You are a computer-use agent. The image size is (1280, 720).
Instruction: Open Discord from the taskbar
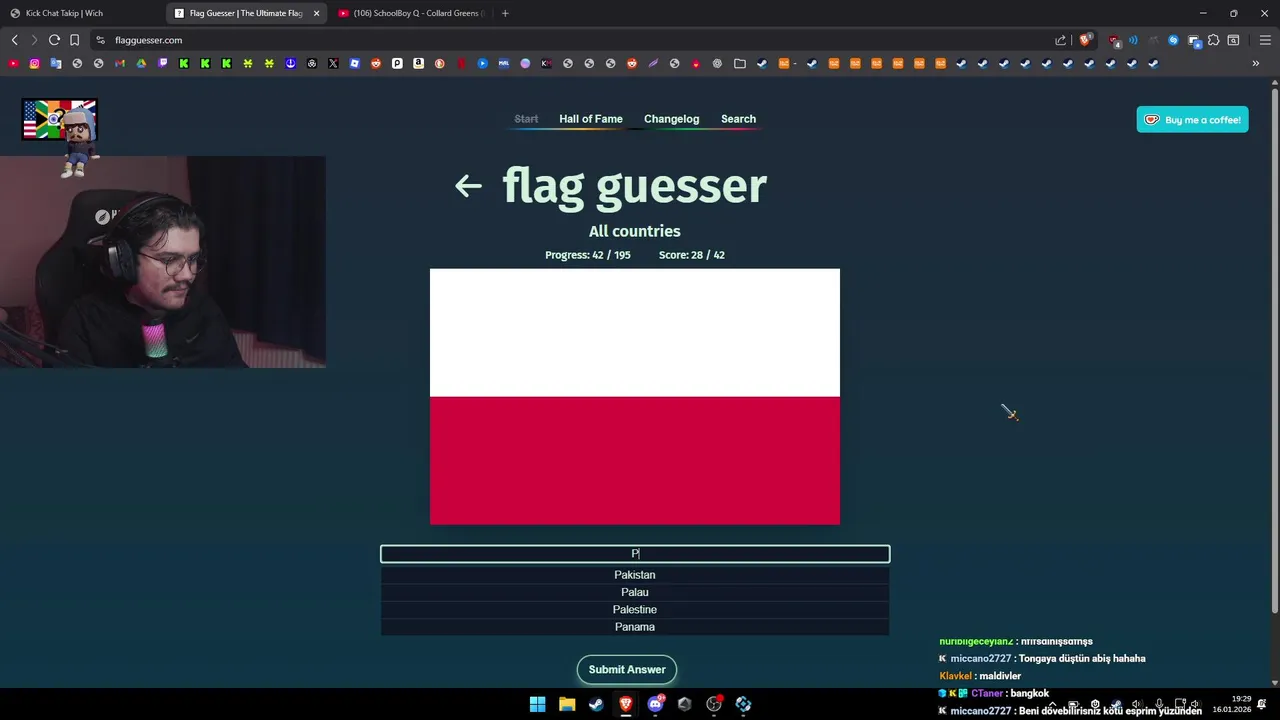pyautogui.click(x=655, y=704)
